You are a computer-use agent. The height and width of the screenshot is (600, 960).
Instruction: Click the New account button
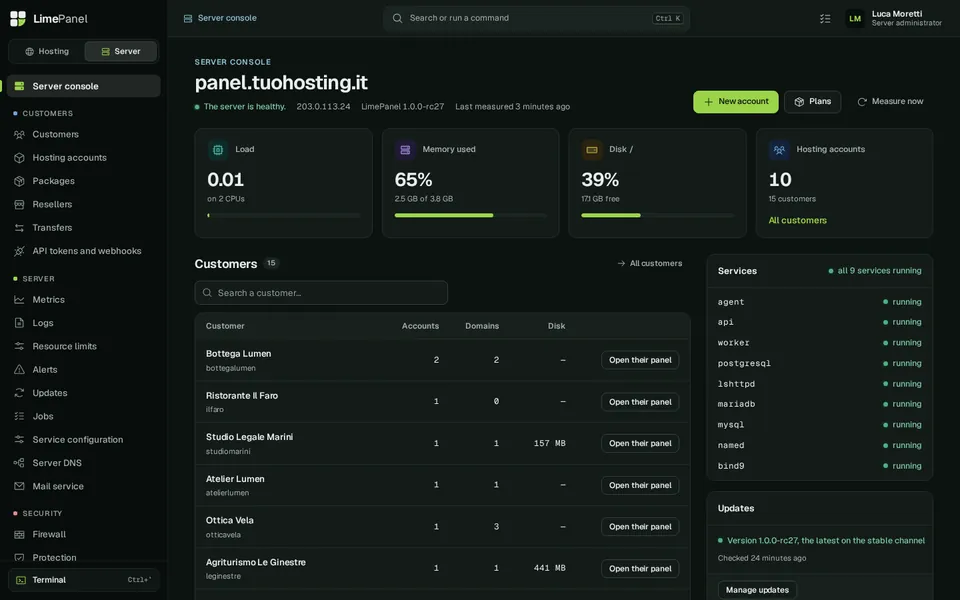click(x=735, y=102)
